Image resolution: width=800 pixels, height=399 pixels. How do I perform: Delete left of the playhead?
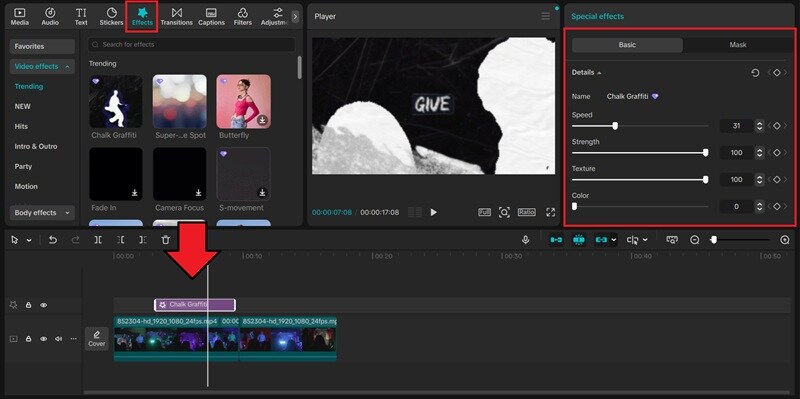pyautogui.click(x=120, y=240)
